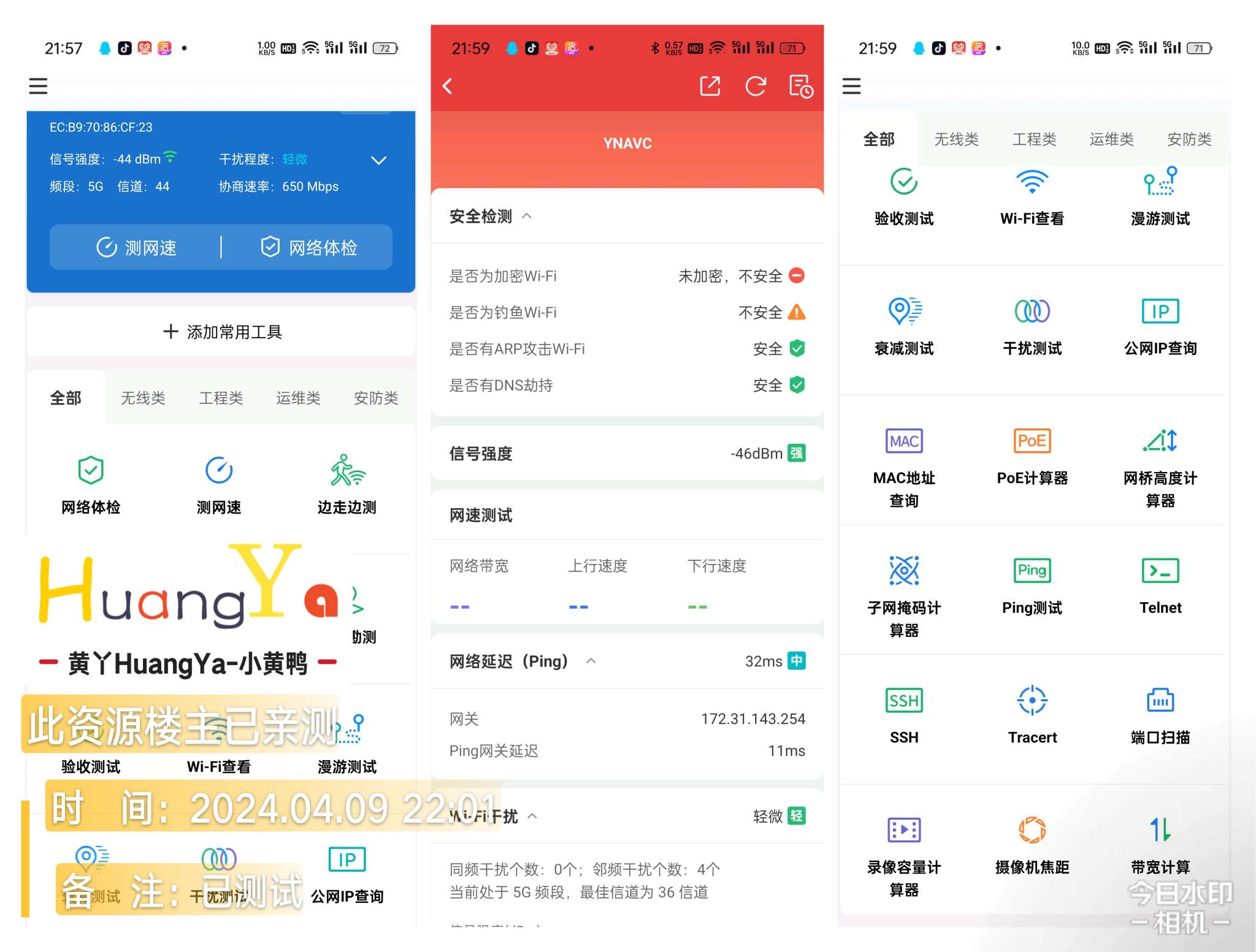Viewport: 1256px width, 952px height.
Task: Open 验收测试 tool in right screen
Action: coord(904,196)
